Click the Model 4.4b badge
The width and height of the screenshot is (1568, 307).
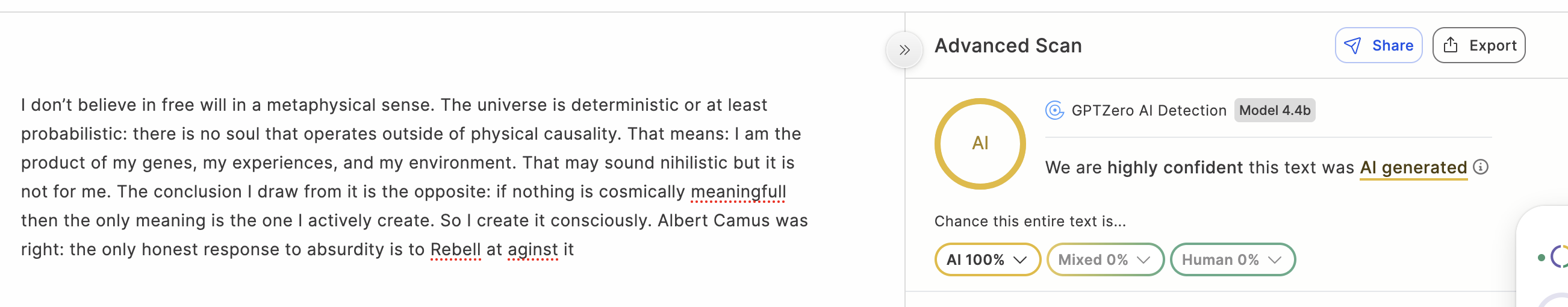1275,111
